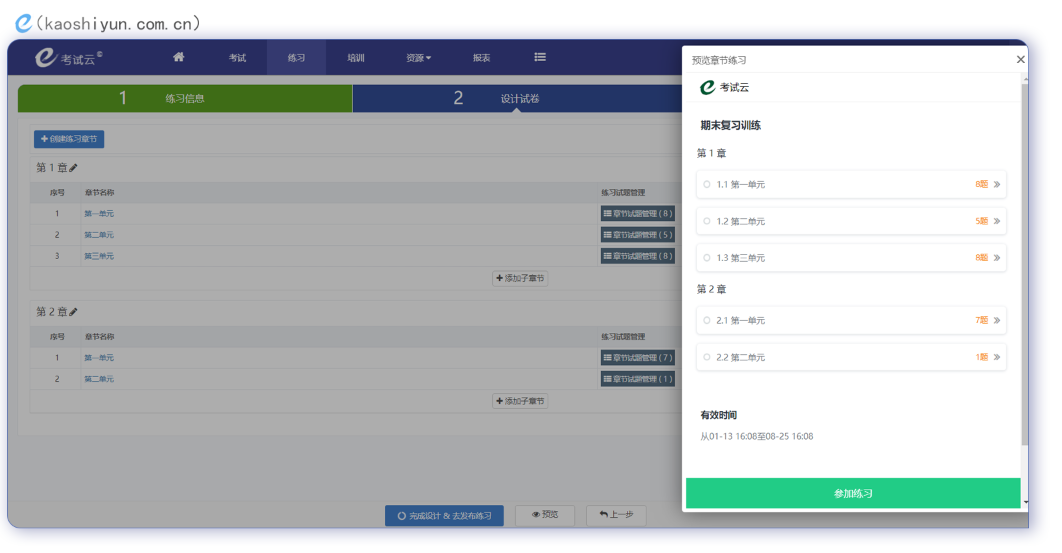Screen dimensions: 1062x553
Task: Select radio circle for 2.2 第二单元
Action: [x=707, y=357]
